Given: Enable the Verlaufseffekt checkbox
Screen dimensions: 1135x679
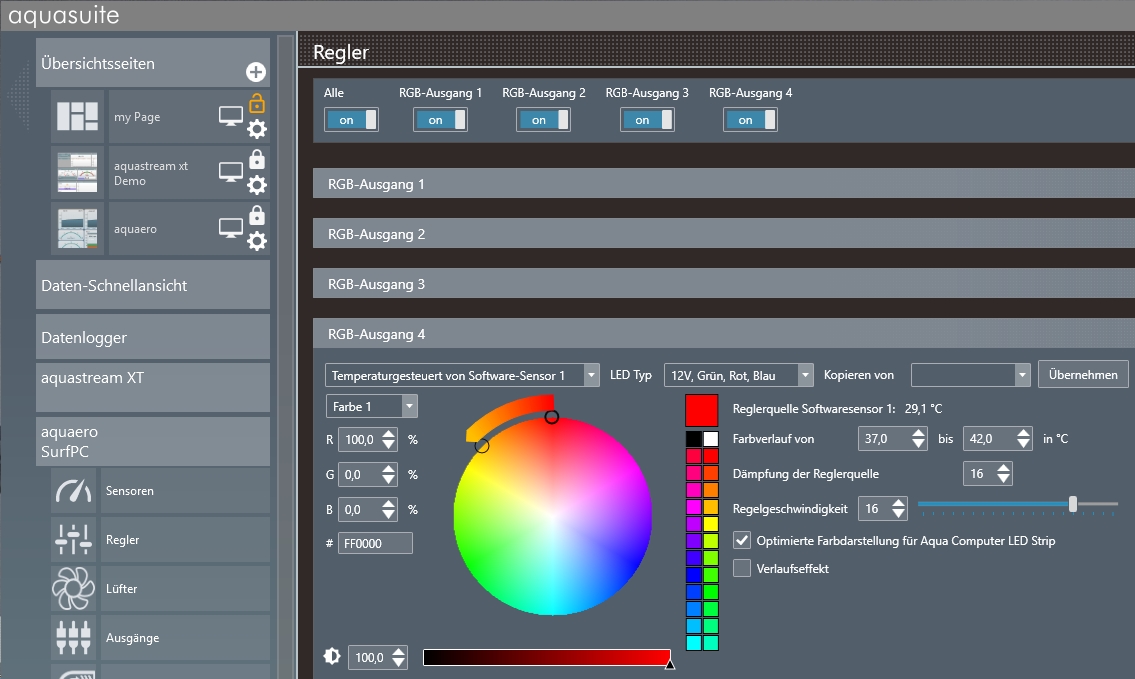Looking at the screenshot, I should point(742,569).
